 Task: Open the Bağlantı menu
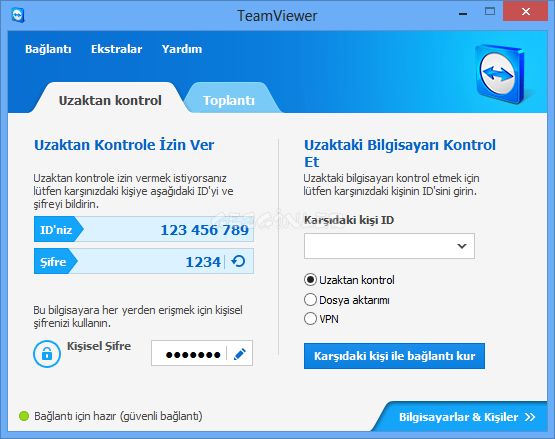point(48,49)
